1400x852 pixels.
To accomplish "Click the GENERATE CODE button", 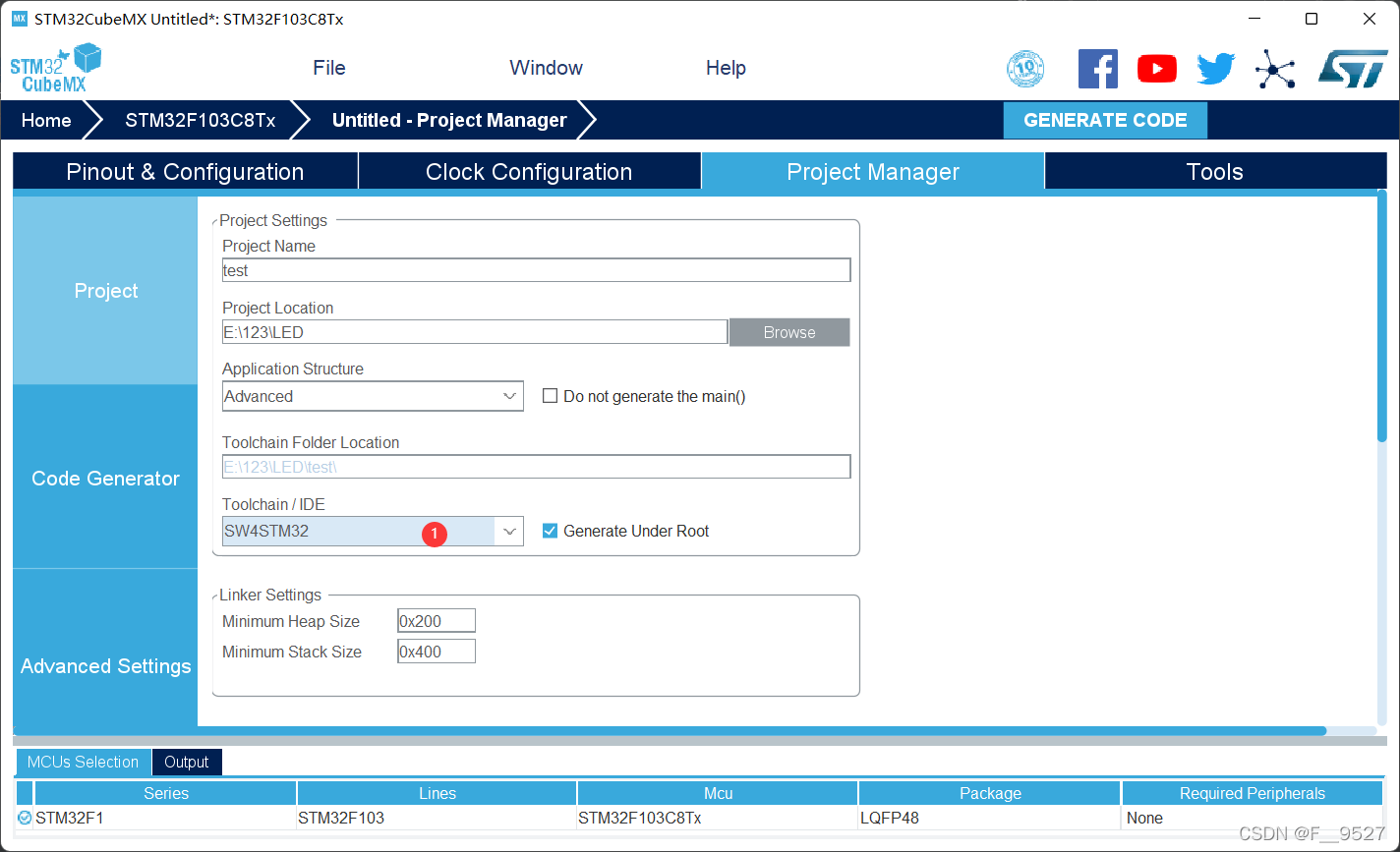I will click(x=1105, y=120).
